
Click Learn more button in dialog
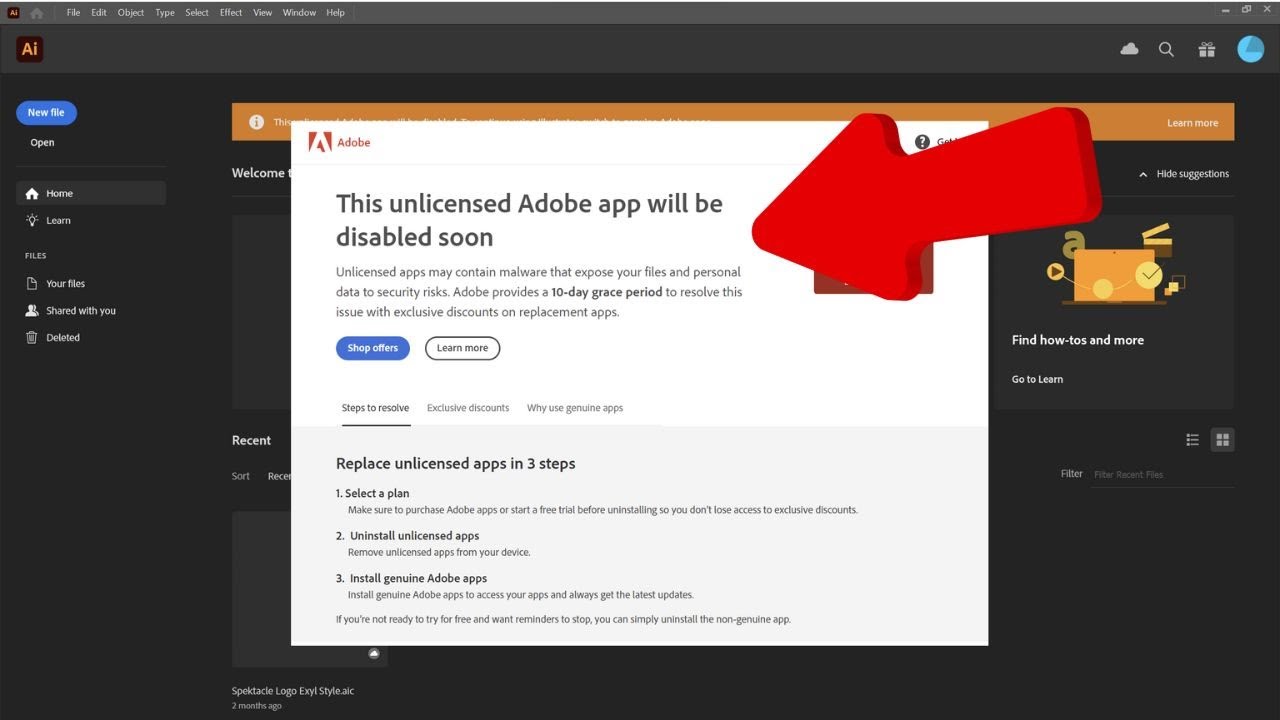tap(462, 348)
